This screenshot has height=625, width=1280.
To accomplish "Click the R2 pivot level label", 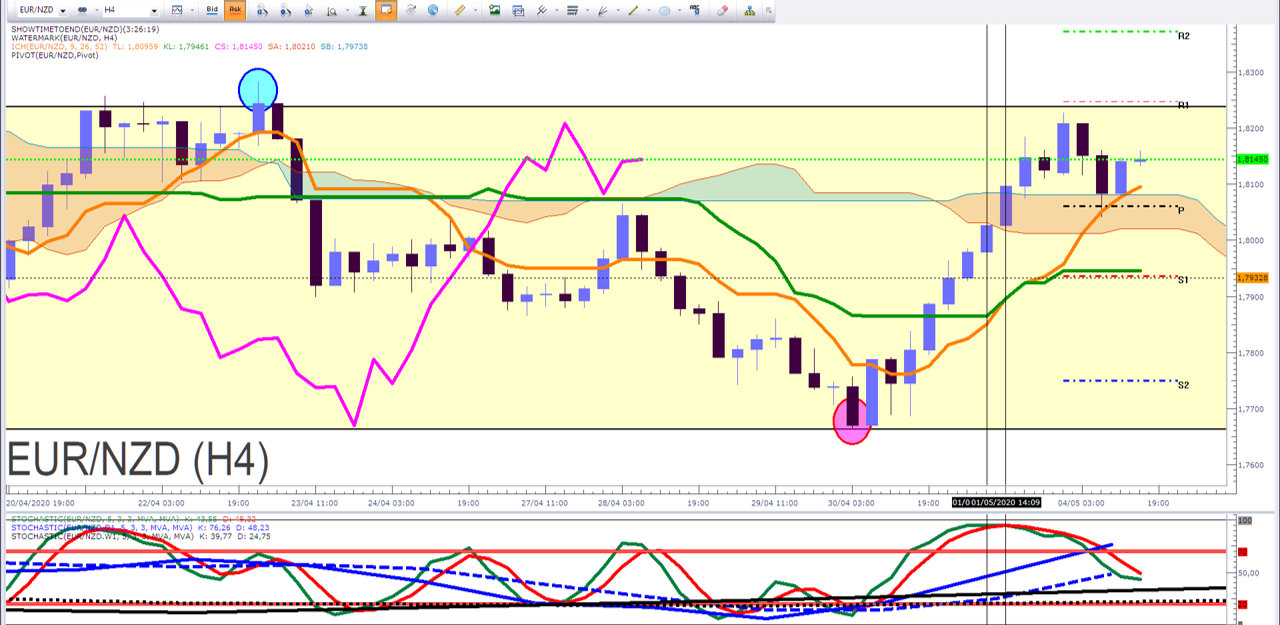I will 1184,36.
